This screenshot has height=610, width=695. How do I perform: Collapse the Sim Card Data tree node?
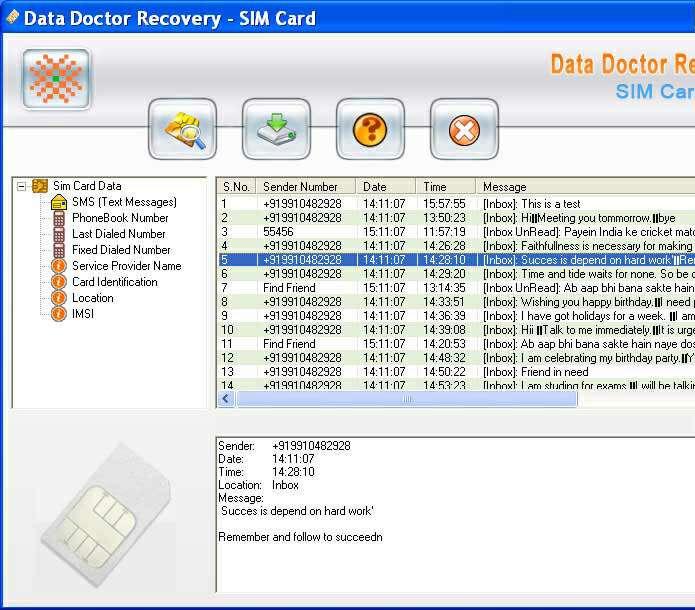(x=21, y=186)
